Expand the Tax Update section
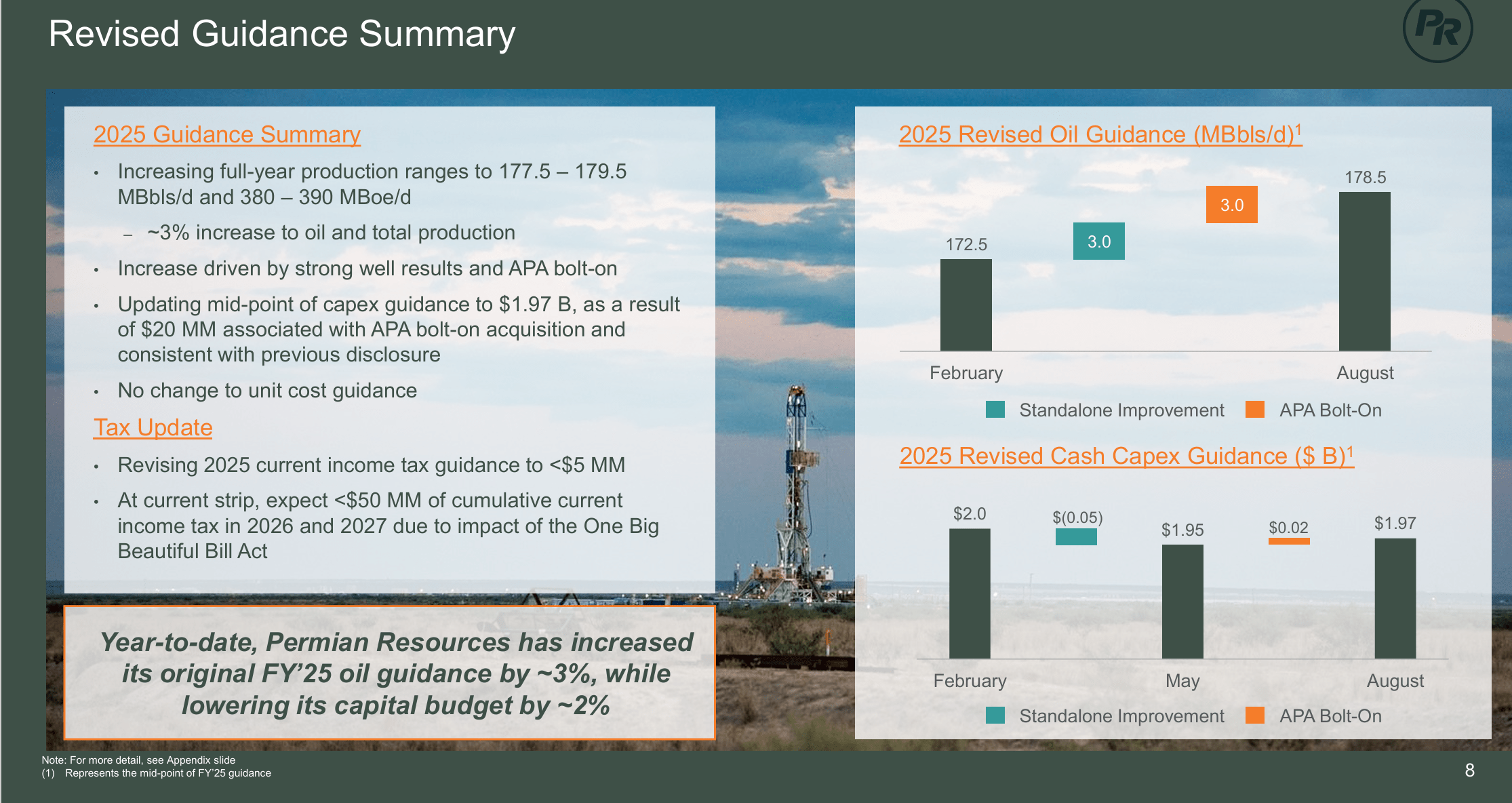The height and width of the screenshot is (803, 1512). pyautogui.click(x=153, y=427)
